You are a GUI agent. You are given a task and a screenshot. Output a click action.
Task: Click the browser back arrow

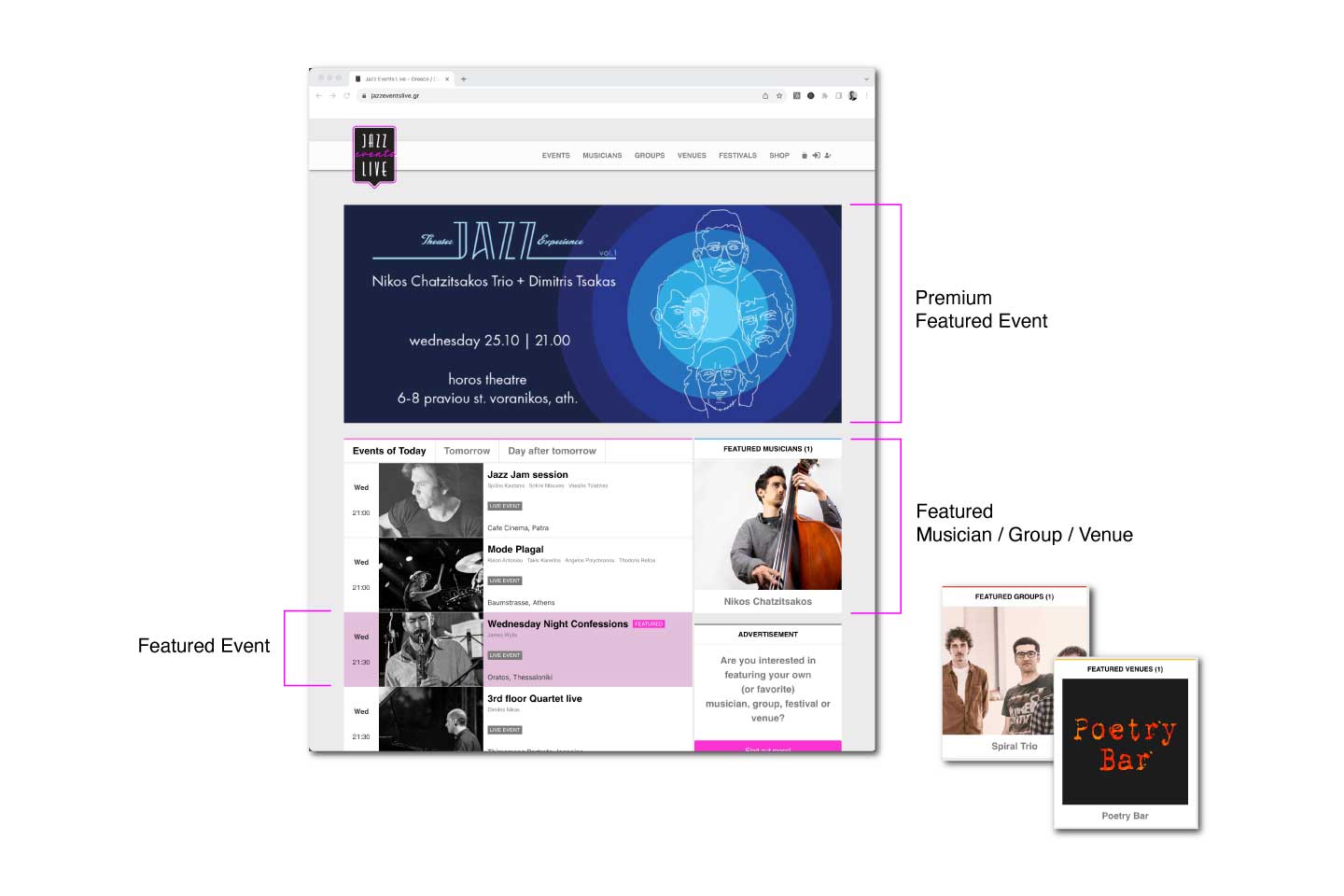coord(319,95)
